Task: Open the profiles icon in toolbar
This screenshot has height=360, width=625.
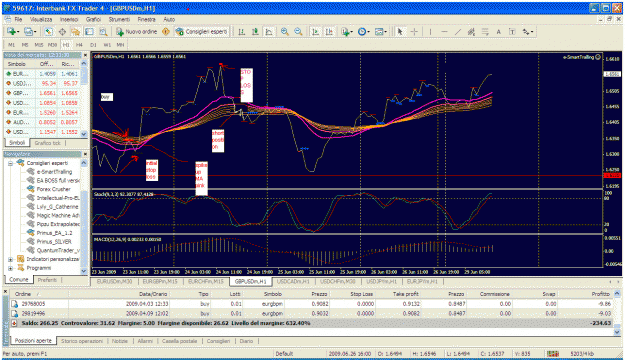Action: tap(29, 31)
